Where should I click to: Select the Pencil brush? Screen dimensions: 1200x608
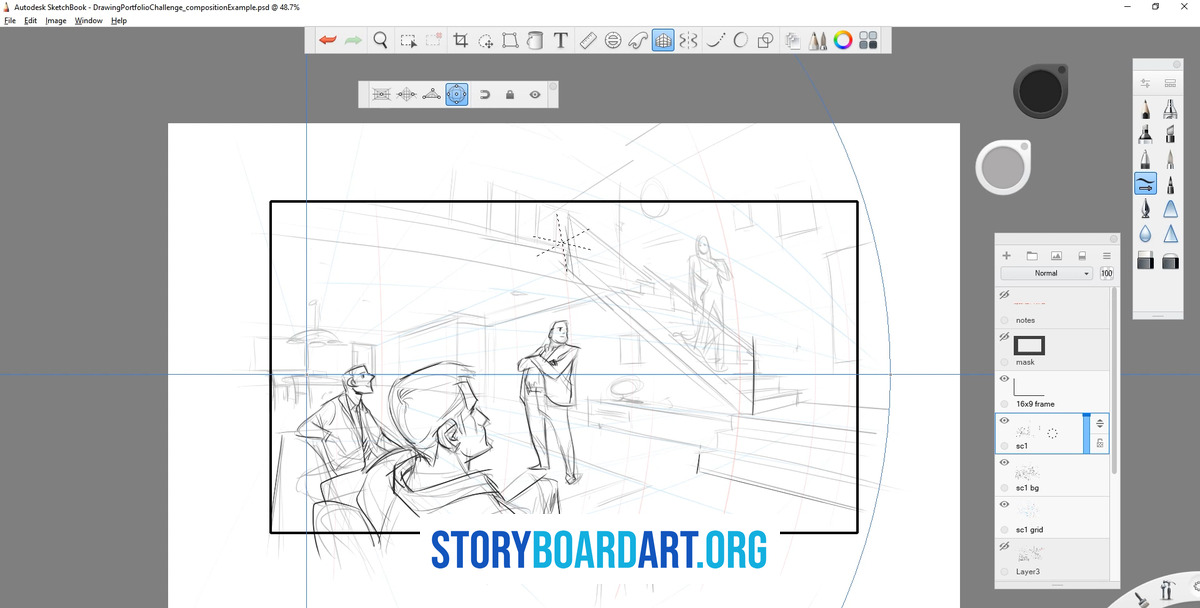pyautogui.click(x=1145, y=108)
